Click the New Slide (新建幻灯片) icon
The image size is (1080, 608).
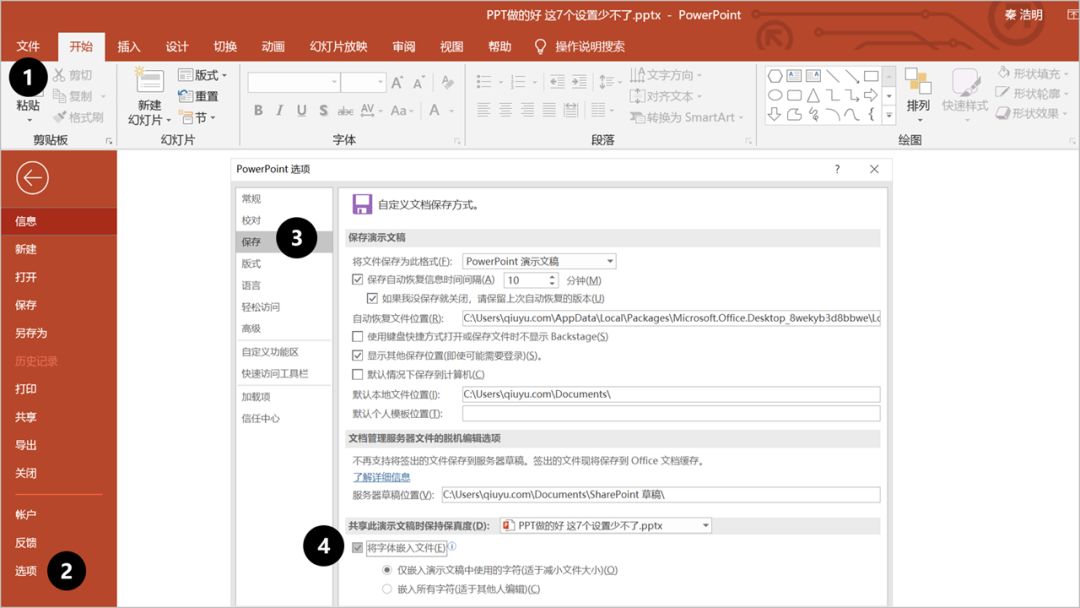tap(149, 81)
